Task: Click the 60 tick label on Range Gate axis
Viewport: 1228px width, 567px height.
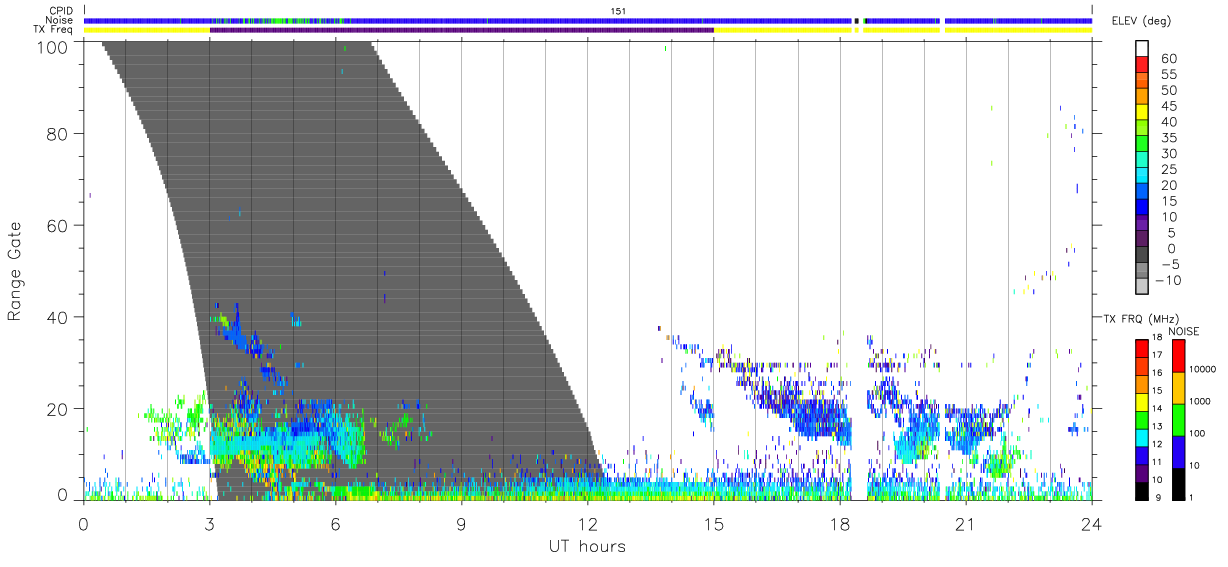Action: [59, 225]
